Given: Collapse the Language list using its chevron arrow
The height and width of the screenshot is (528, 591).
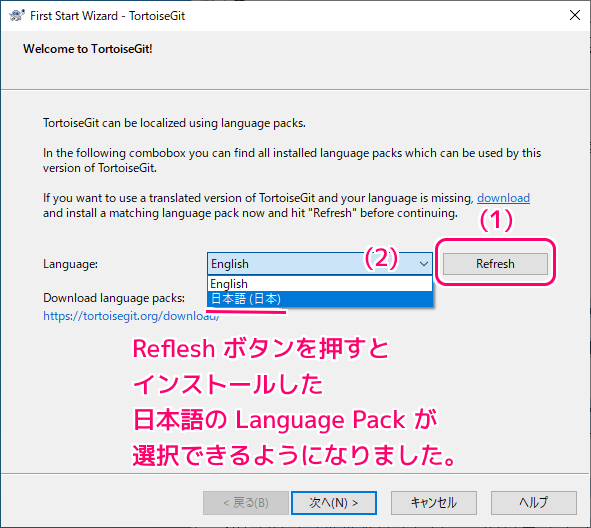Looking at the screenshot, I should pos(424,264).
